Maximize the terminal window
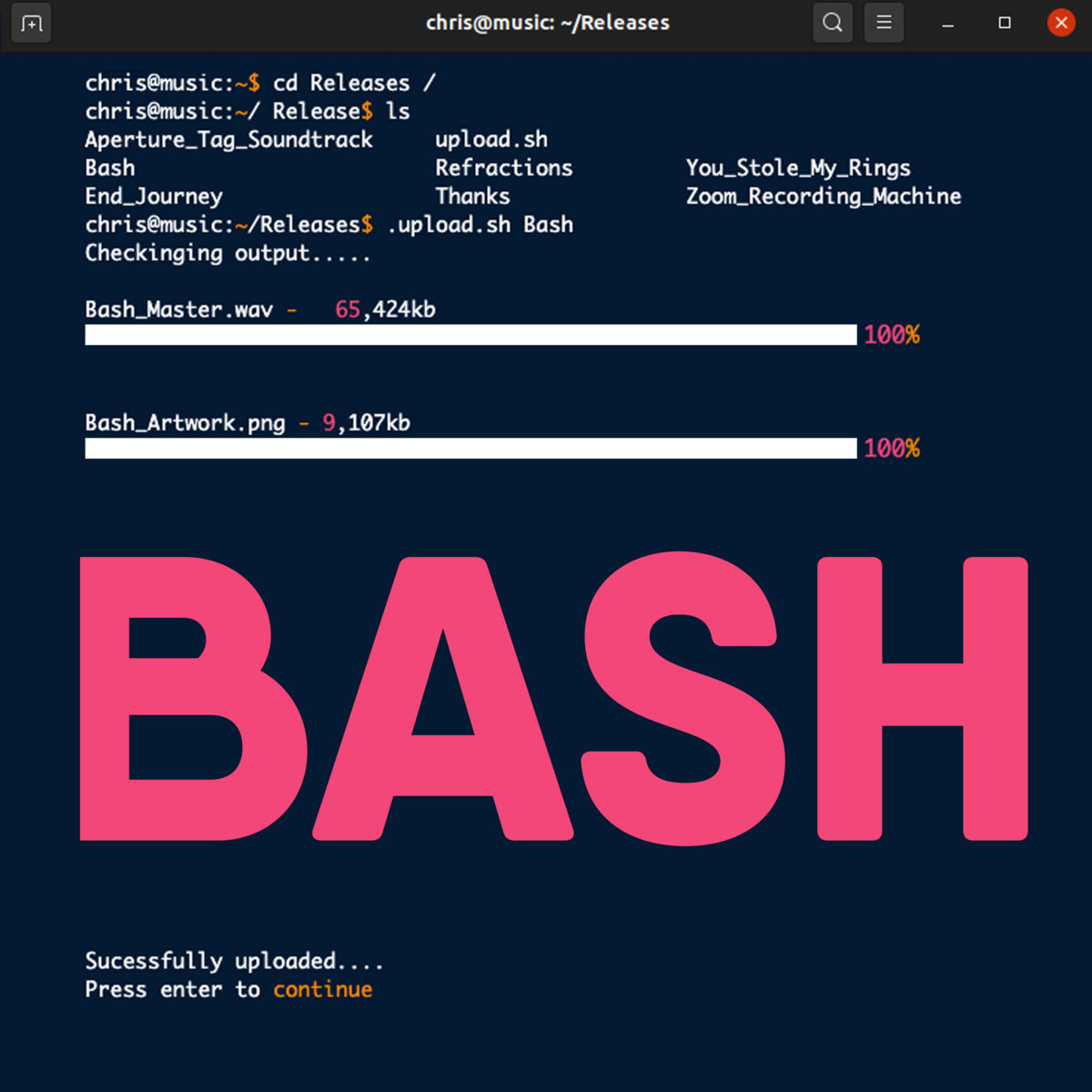Viewport: 1092px width, 1092px height. pyautogui.click(x=1005, y=23)
